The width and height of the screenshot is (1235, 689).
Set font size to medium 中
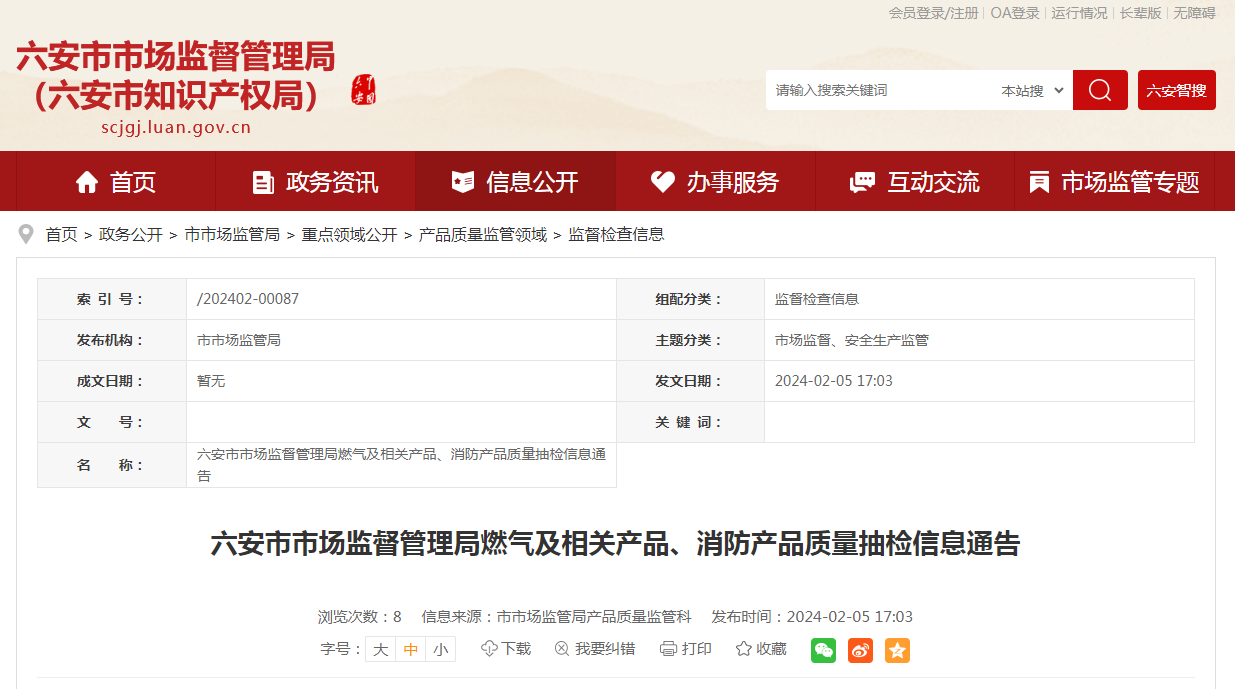coord(411,649)
